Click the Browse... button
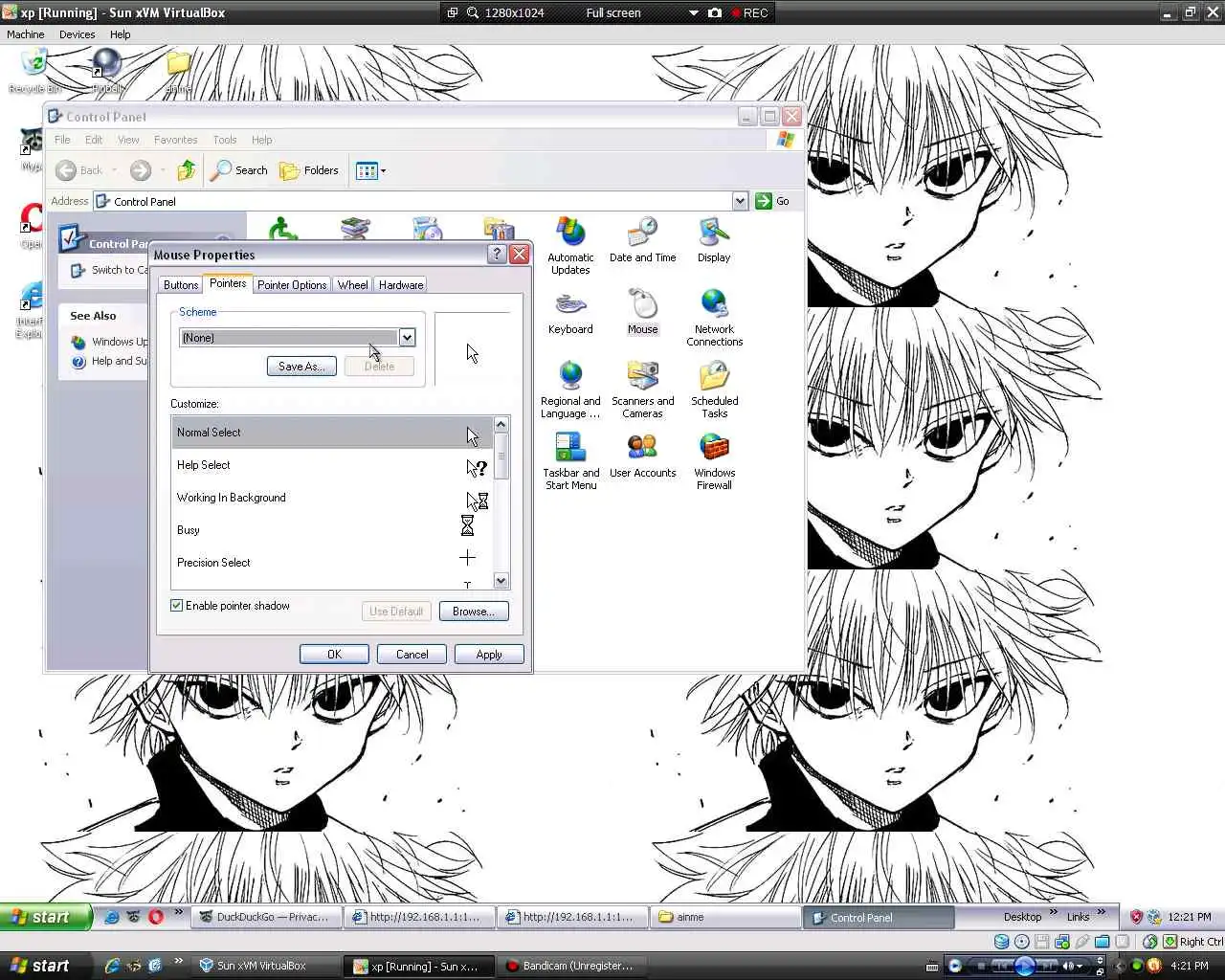 point(474,612)
